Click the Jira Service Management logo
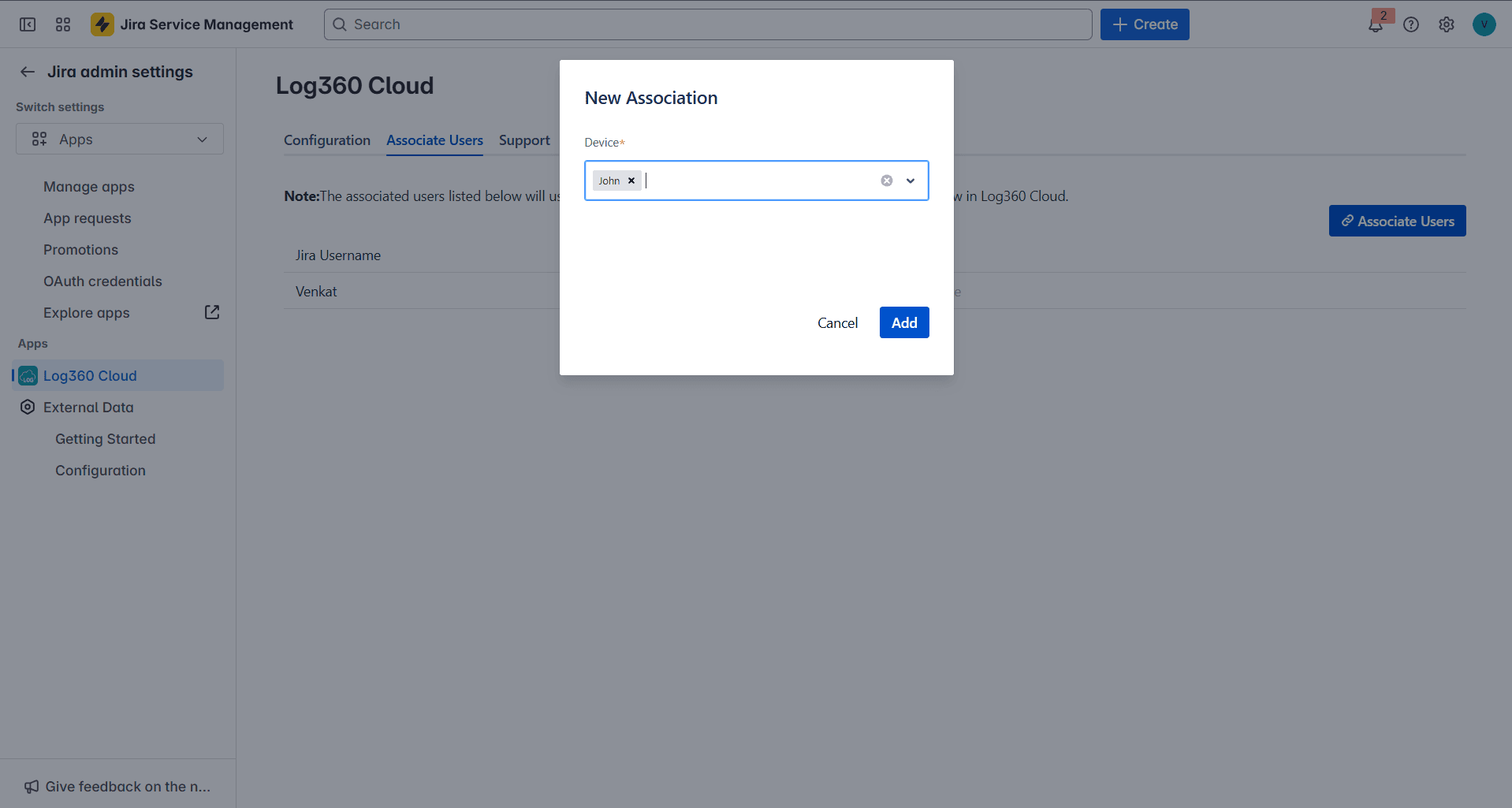Viewport: 1512px width, 808px height. pos(192,24)
